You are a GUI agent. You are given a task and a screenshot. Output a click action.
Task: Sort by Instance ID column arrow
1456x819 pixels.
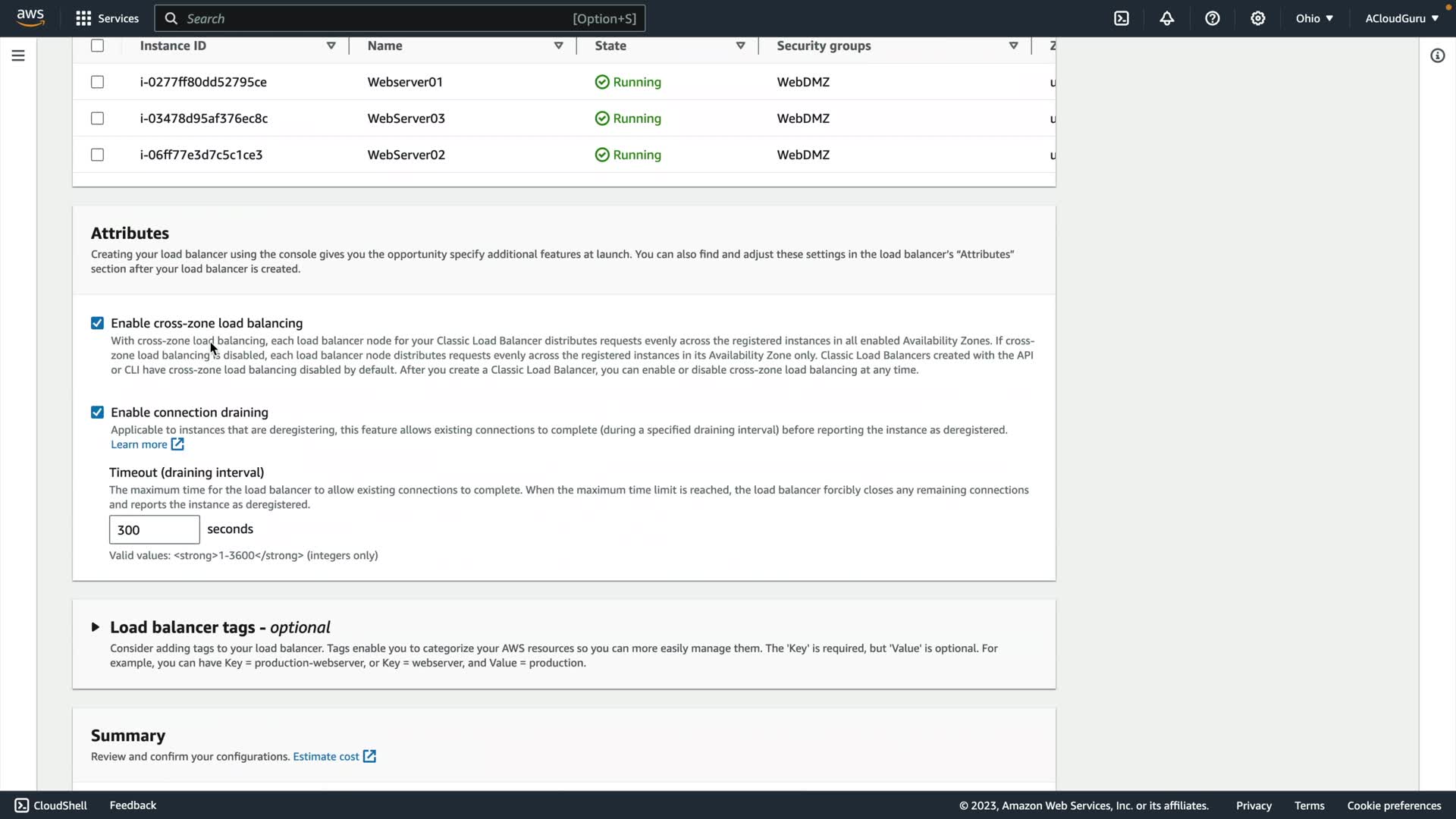coord(331,45)
